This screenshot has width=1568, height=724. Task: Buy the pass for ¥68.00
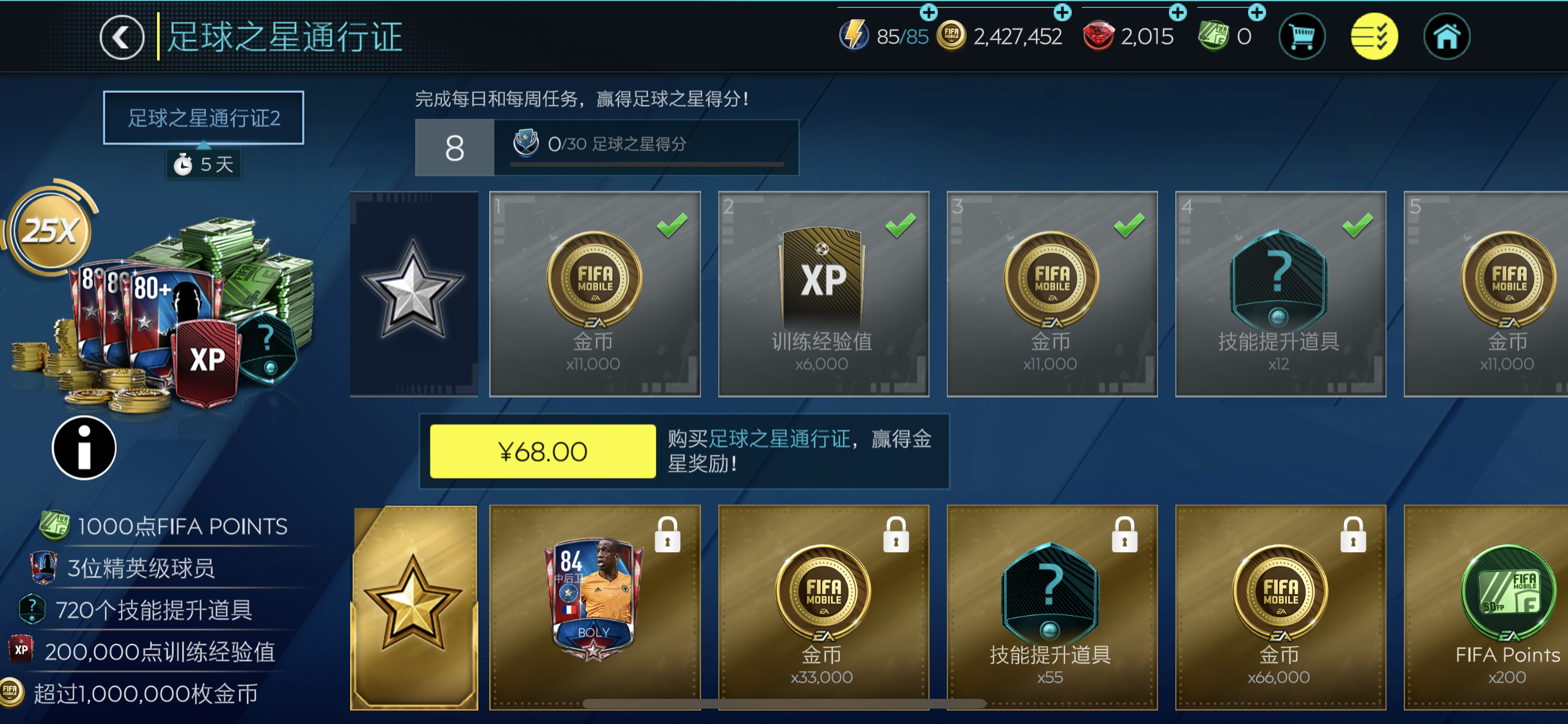[543, 451]
